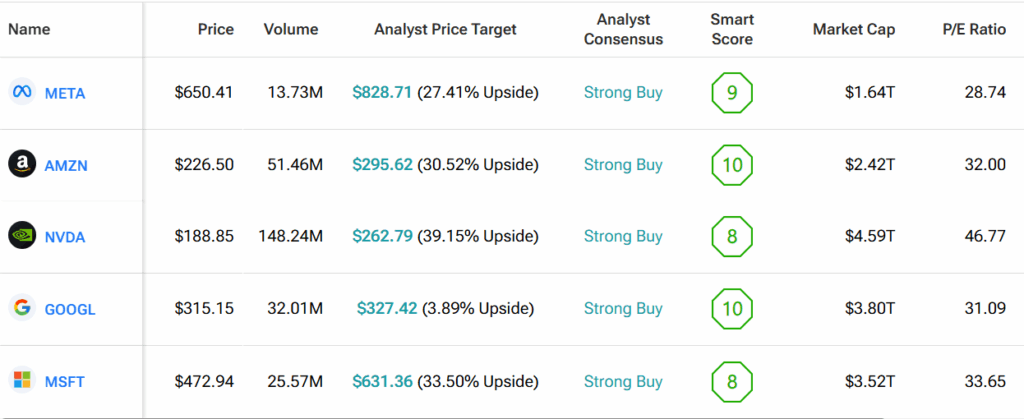Click GOOGL's Smart Score 10 badge
1024x419 pixels.
[x=731, y=308]
